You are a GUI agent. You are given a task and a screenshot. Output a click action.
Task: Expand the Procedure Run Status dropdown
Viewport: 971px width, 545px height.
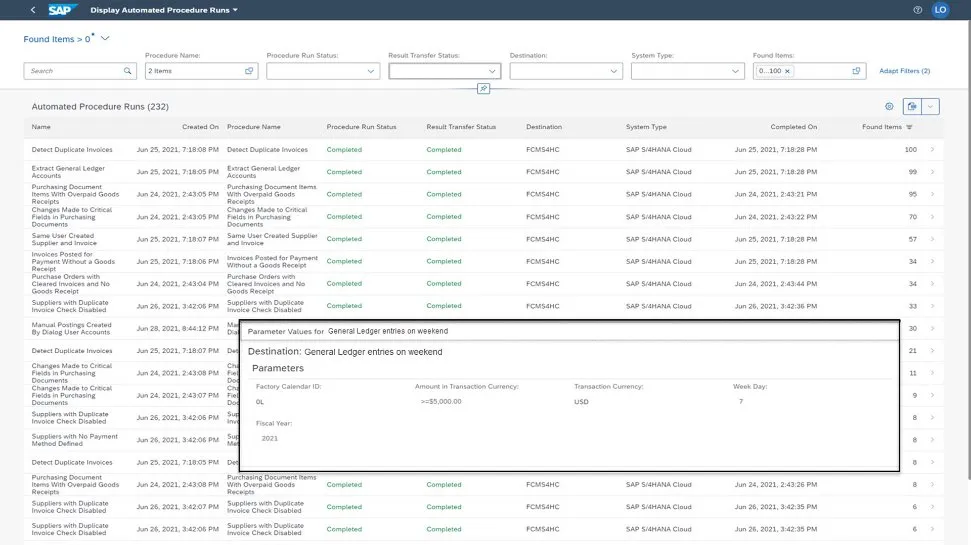[371, 71]
